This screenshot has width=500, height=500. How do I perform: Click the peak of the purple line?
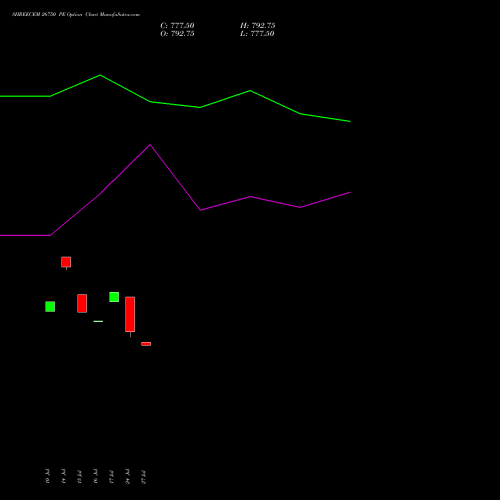click(150, 145)
